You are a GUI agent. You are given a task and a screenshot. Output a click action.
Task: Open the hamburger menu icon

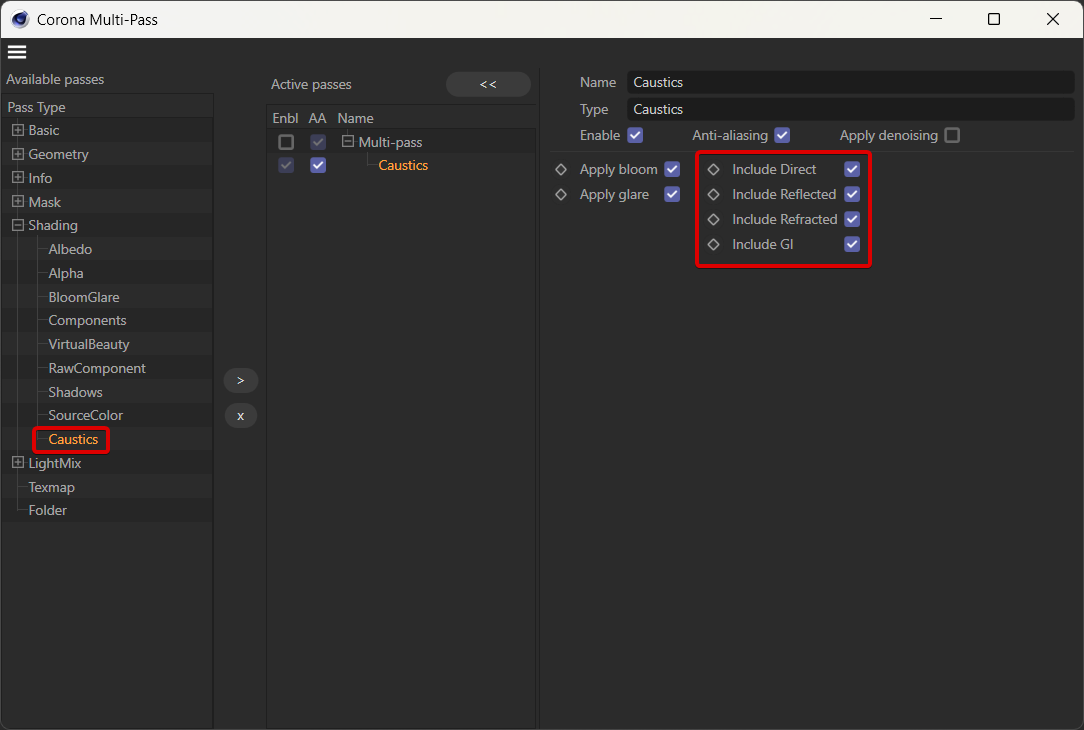pos(17,52)
